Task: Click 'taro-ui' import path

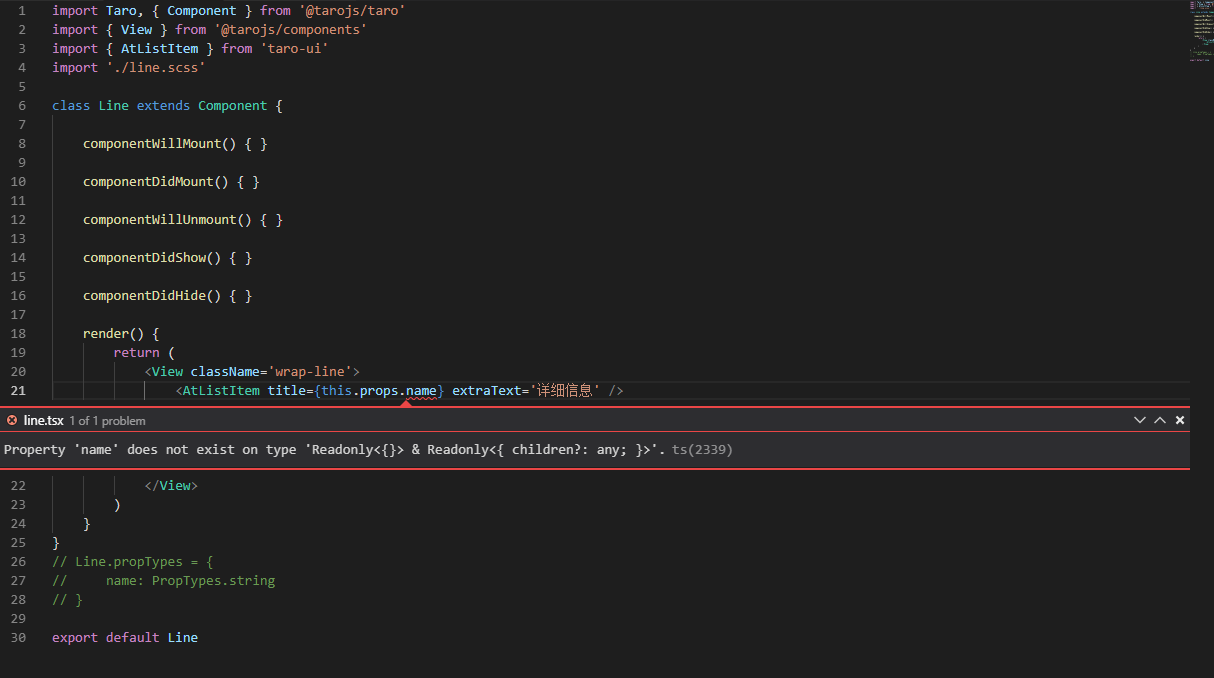Action: 294,48
